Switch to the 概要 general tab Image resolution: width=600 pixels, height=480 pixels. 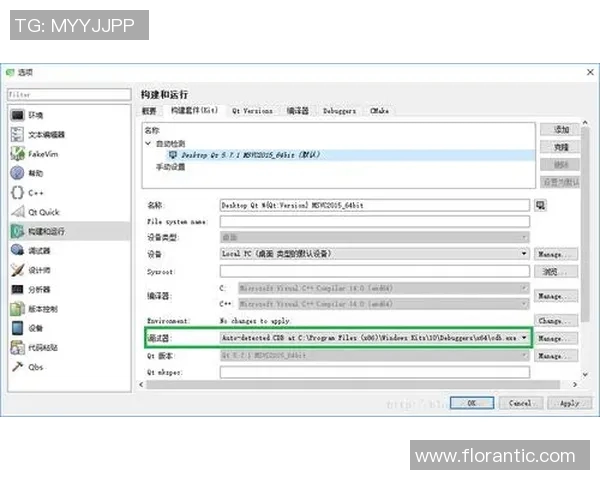click(149, 111)
